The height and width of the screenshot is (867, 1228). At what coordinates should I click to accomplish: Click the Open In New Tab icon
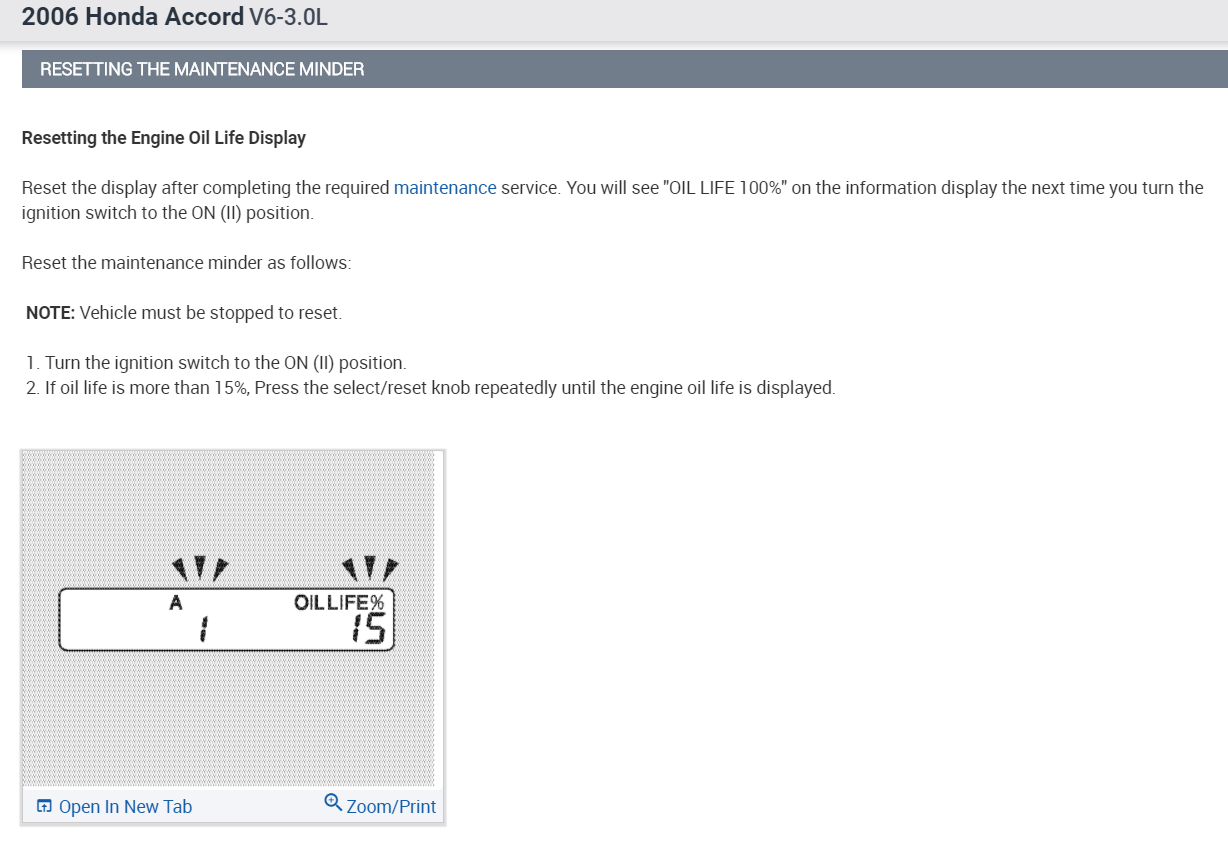pos(44,807)
